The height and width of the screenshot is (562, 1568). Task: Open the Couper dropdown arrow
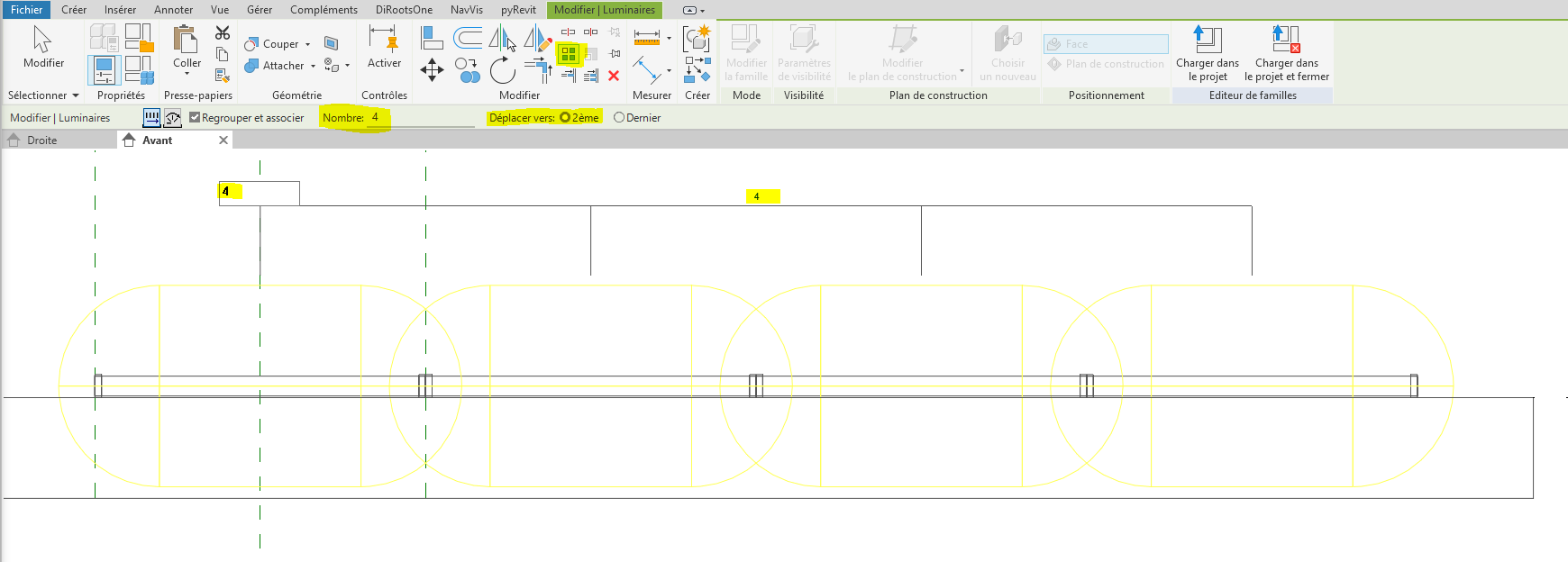(x=307, y=44)
